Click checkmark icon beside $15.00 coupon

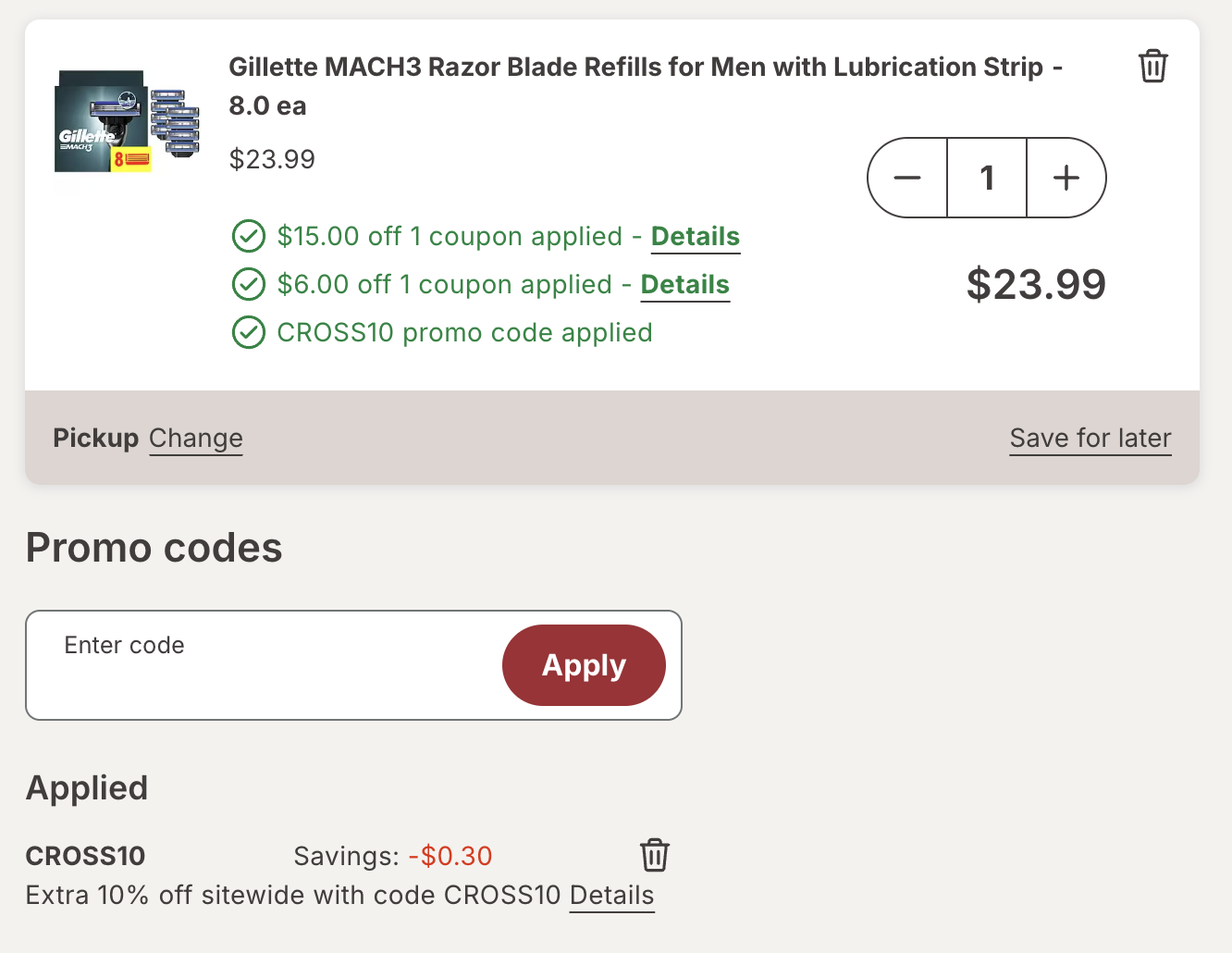(x=248, y=237)
